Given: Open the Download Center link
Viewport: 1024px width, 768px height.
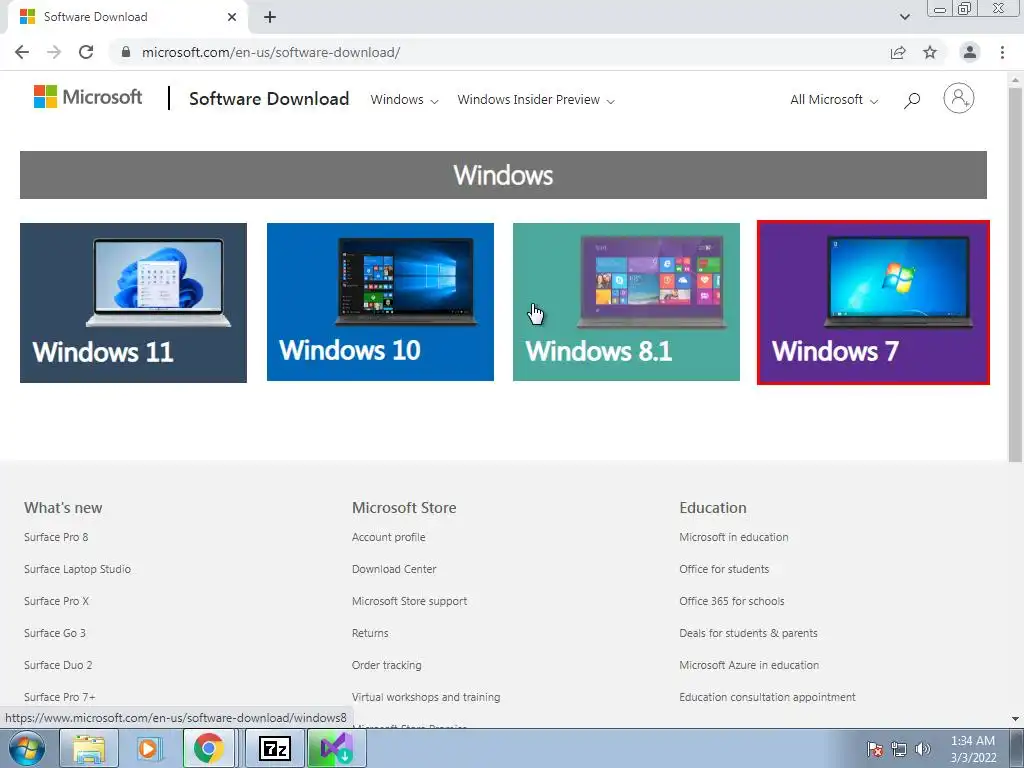Looking at the screenshot, I should [394, 569].
